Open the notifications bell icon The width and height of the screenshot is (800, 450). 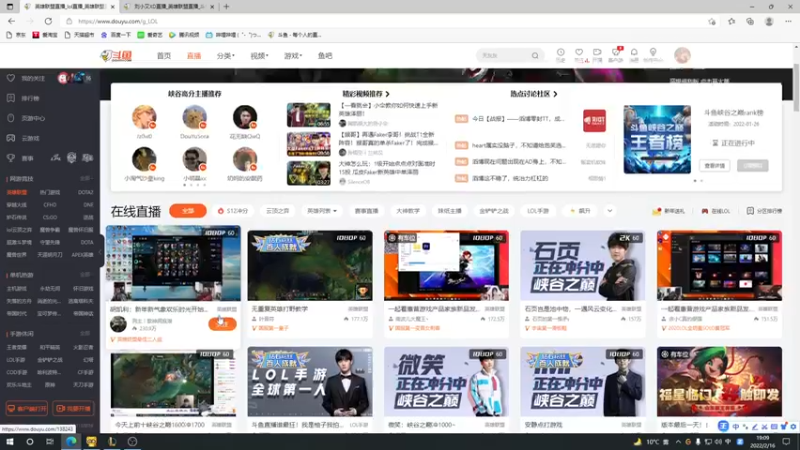tap(634, 53)
